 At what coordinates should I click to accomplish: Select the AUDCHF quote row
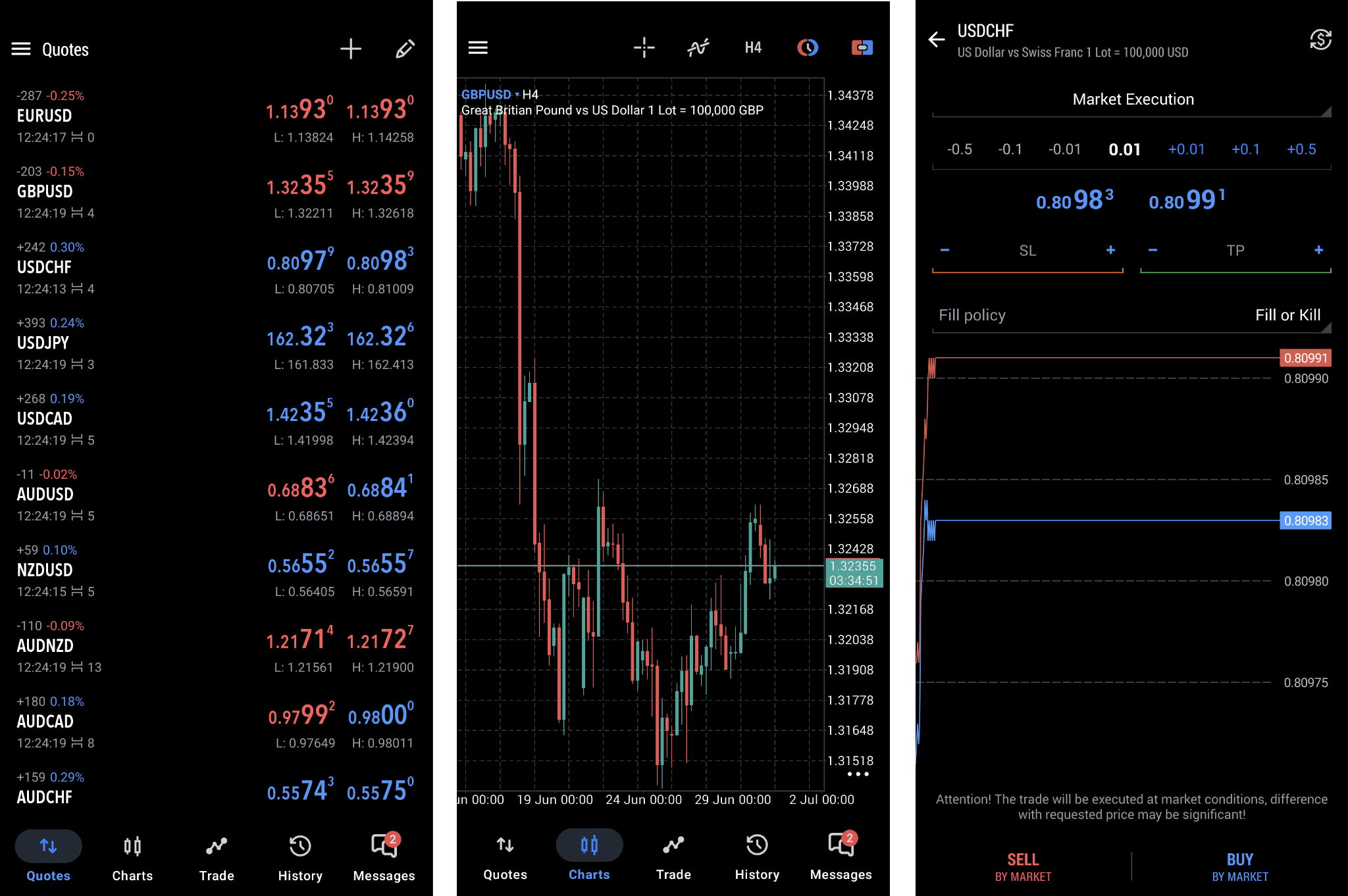pyautogui.click(x=216, y=789)
